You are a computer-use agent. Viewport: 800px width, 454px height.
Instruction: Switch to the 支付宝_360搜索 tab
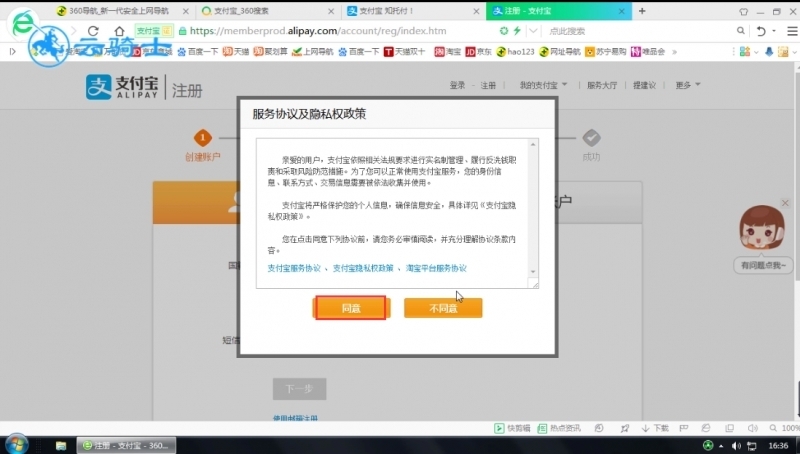tap(267, 11)
